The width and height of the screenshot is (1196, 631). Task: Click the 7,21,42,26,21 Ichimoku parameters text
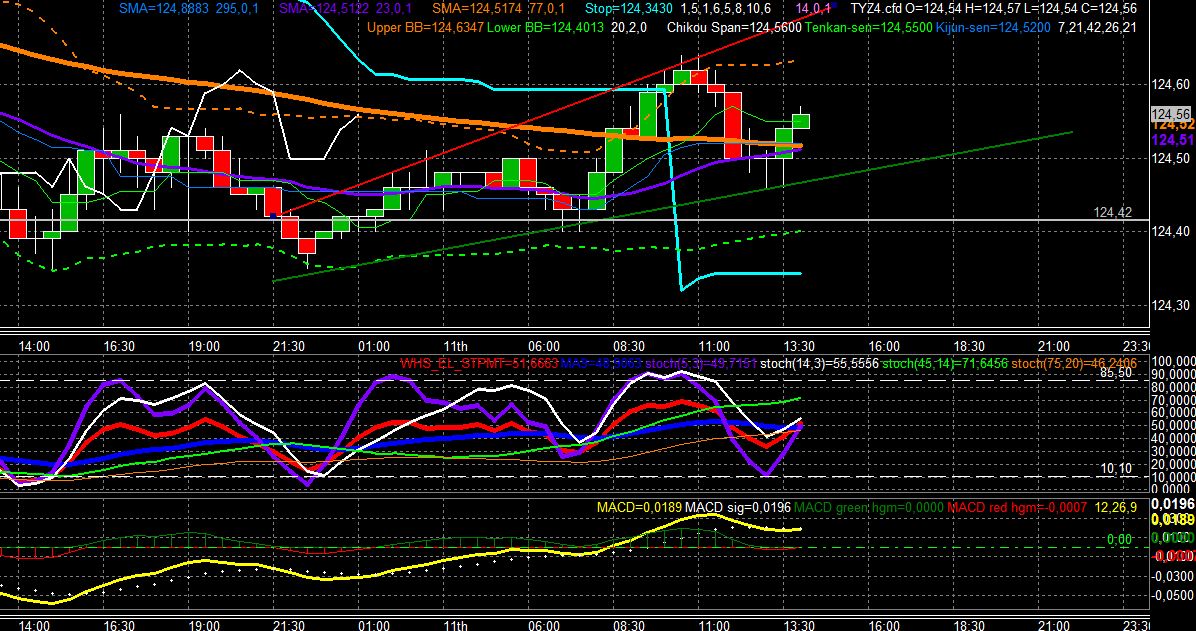(1097, 27)
